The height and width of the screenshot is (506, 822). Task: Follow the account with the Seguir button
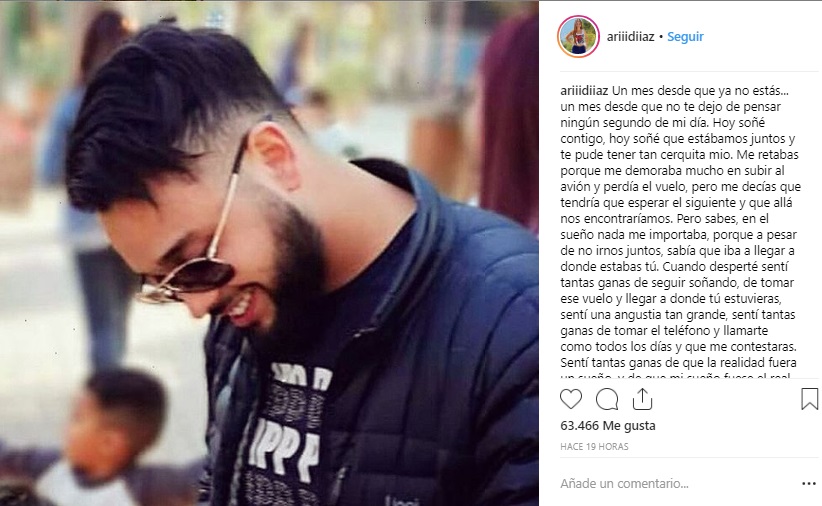[685, 37]
